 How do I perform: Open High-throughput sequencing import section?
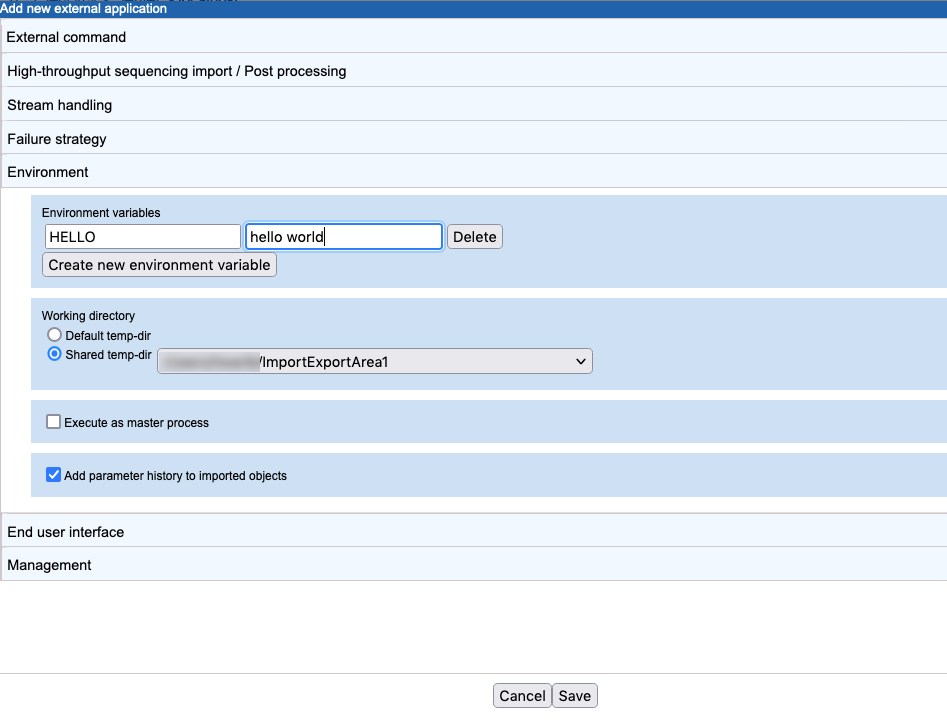point(176,71)
